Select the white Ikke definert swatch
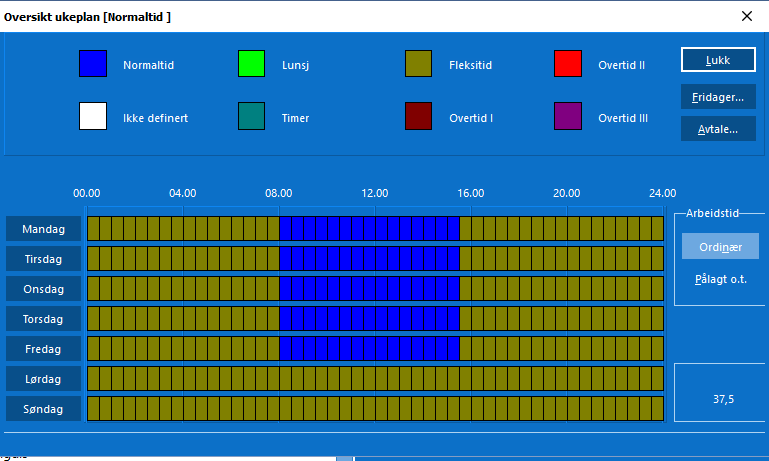Image resolution: width=769 pixels, height=461 pixels. (x=92, y=116)
